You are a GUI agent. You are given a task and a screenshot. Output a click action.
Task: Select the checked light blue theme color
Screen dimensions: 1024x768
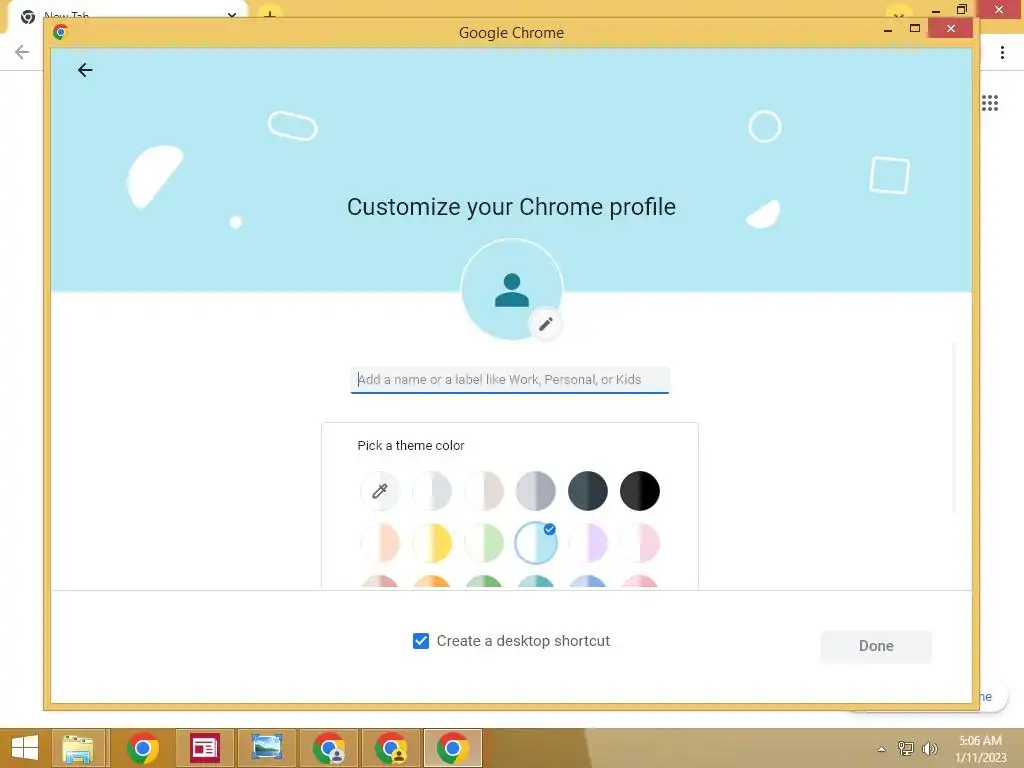[x=536, y=543]
